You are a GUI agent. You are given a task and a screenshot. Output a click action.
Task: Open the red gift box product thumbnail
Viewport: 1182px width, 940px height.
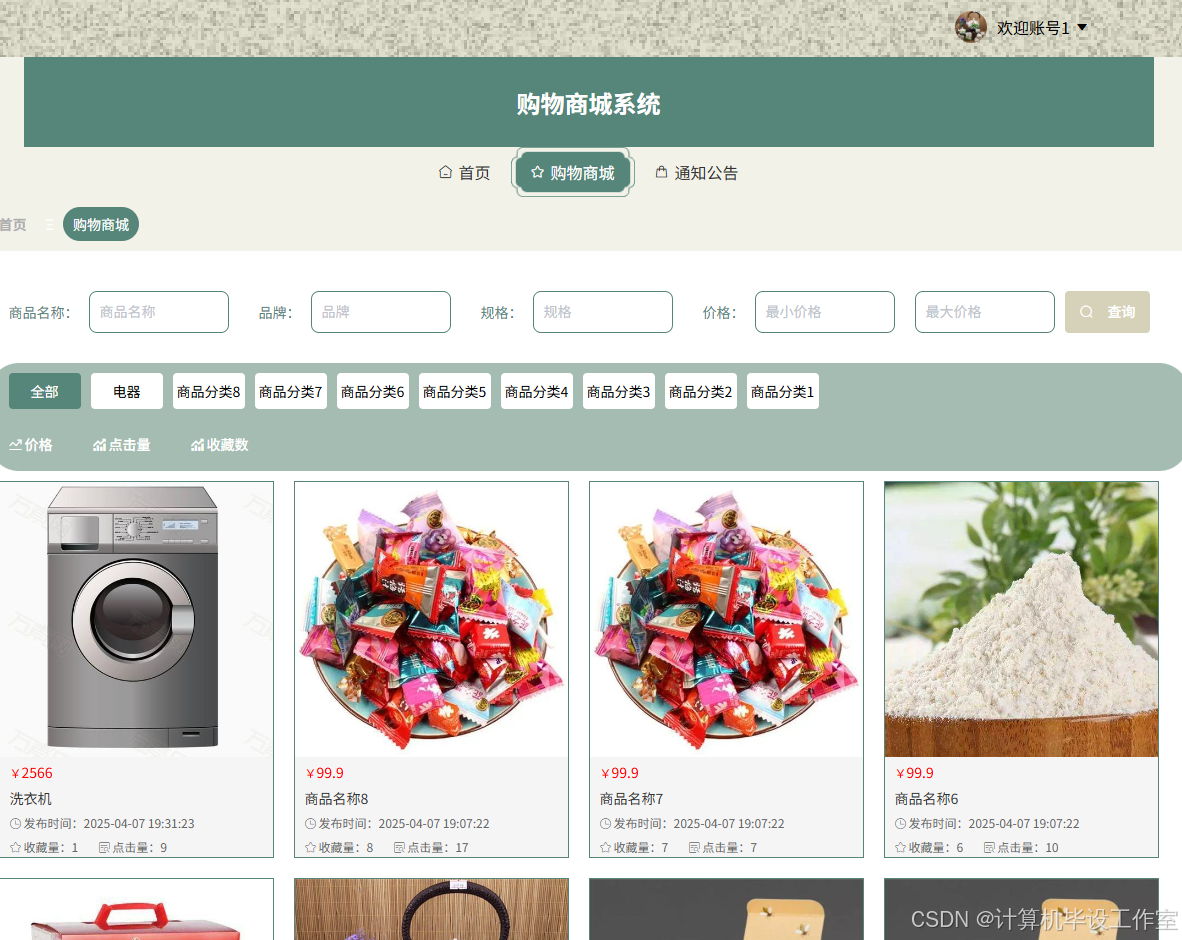click(x=136, y=909)
